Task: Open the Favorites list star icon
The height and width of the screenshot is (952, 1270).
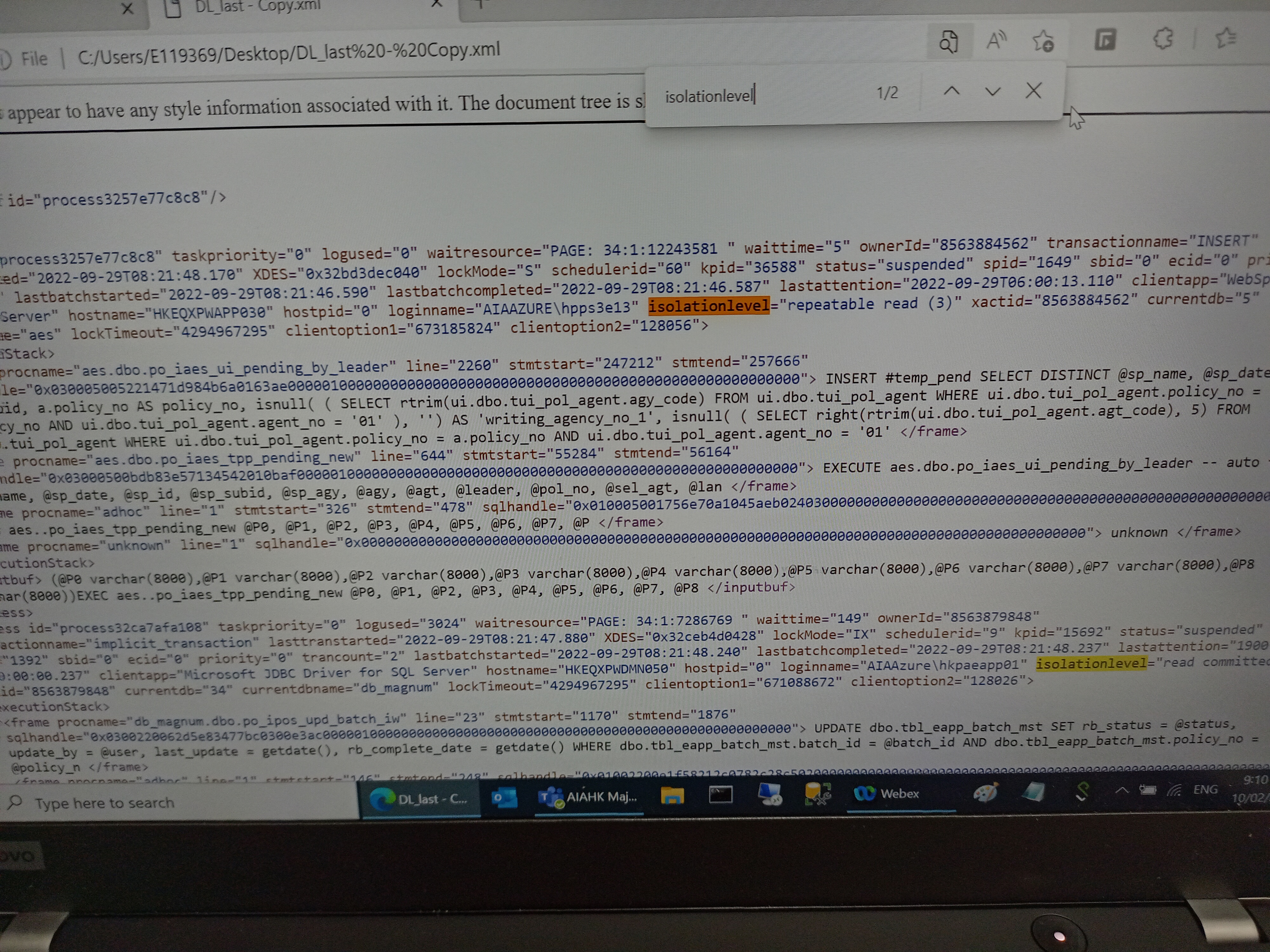Action: [x=1225, y=37]
